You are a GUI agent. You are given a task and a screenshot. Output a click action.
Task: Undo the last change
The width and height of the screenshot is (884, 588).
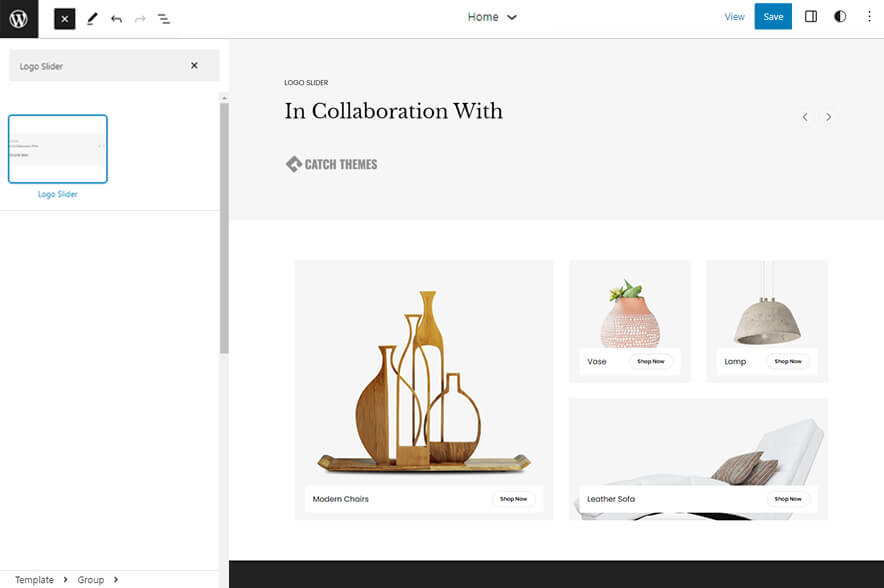116,18
